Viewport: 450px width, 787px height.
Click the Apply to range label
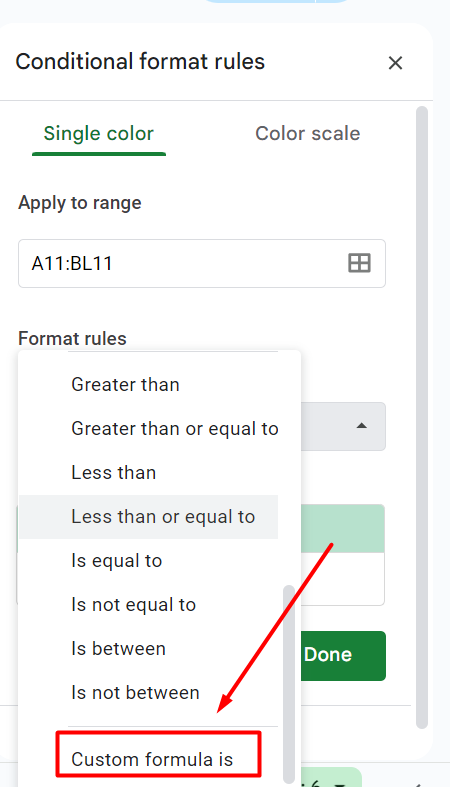pyautogui.click(x=80, y=203)
